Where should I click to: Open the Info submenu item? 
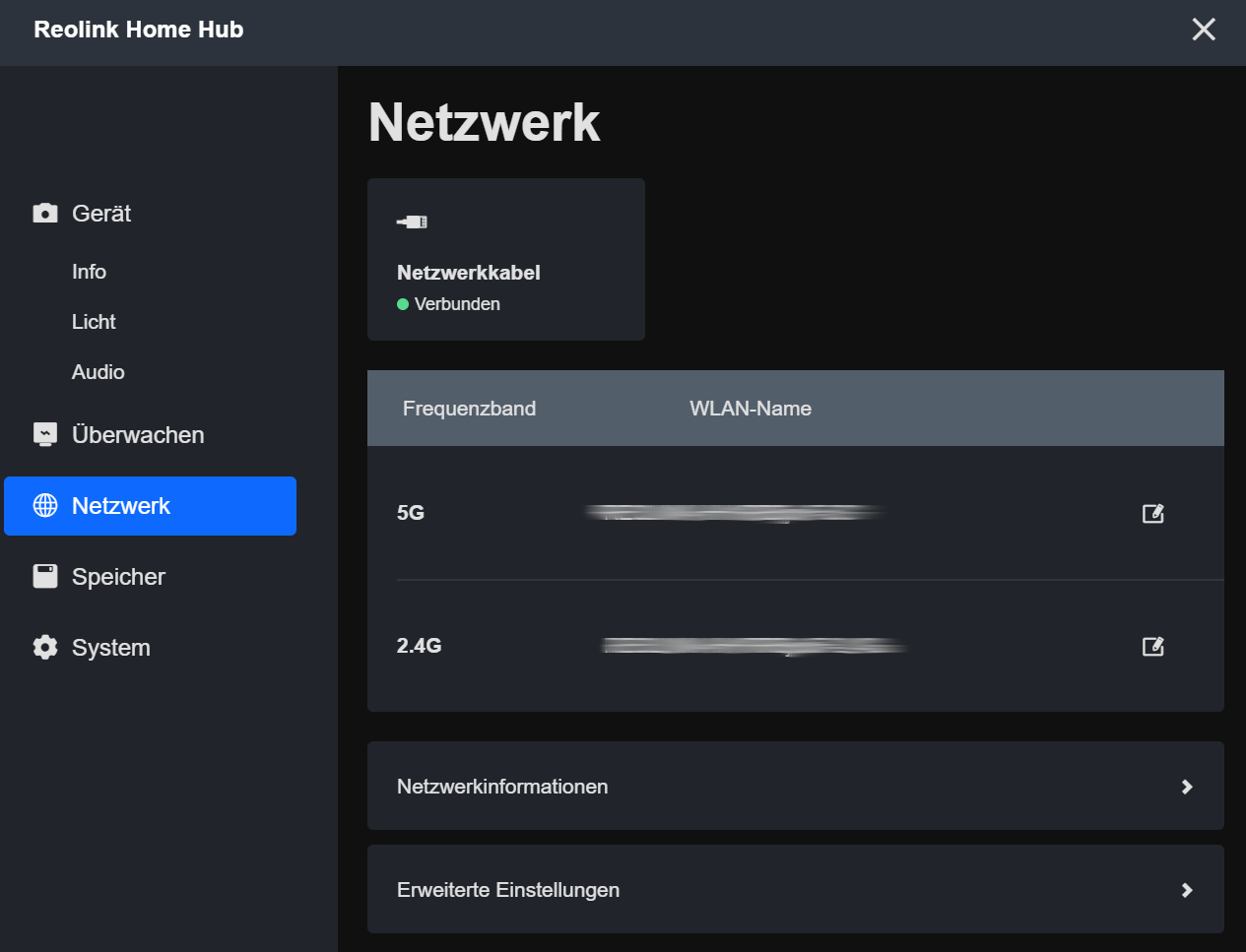point(89,272)
